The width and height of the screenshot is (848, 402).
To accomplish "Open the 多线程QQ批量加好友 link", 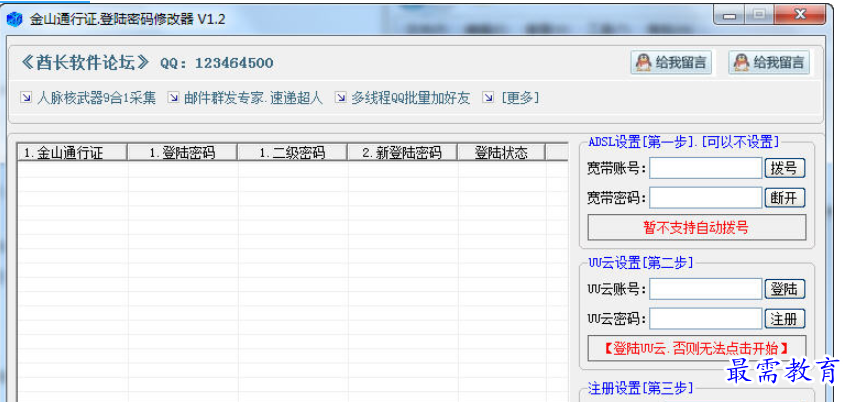I will click(x=410, y=98).
